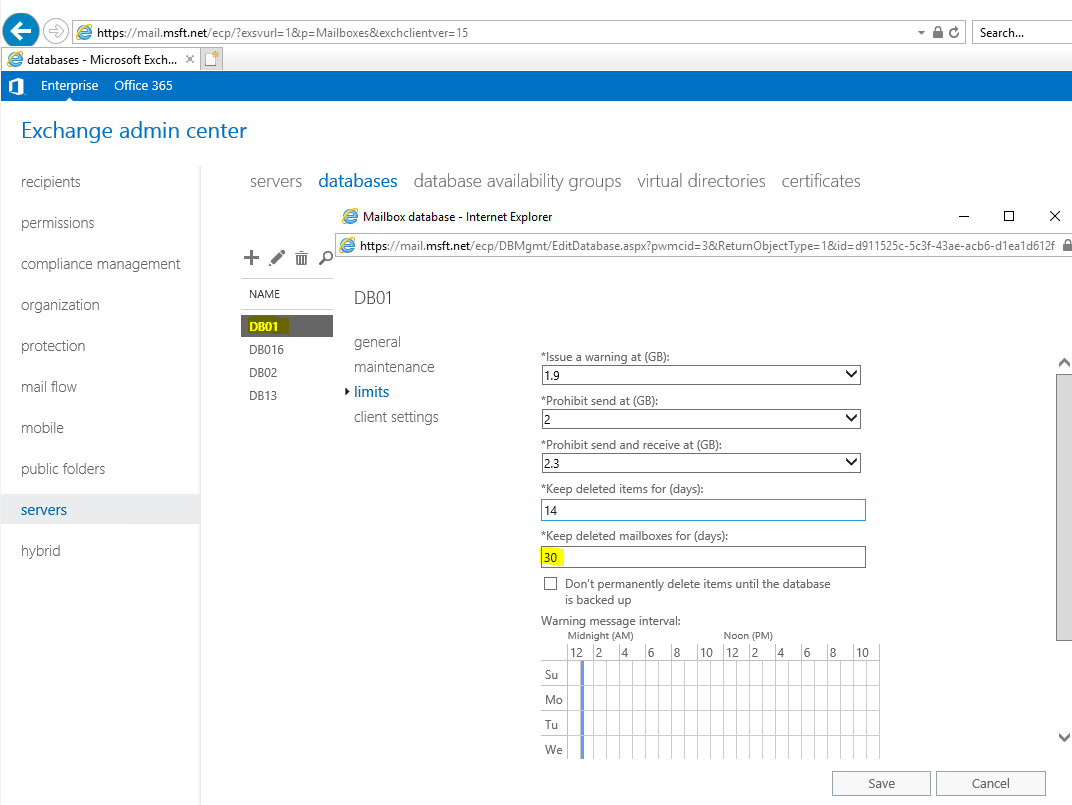Open compliance management section
Viewport: 1072px width, 805px height.
pyautogui.click(x=100, y=264)
